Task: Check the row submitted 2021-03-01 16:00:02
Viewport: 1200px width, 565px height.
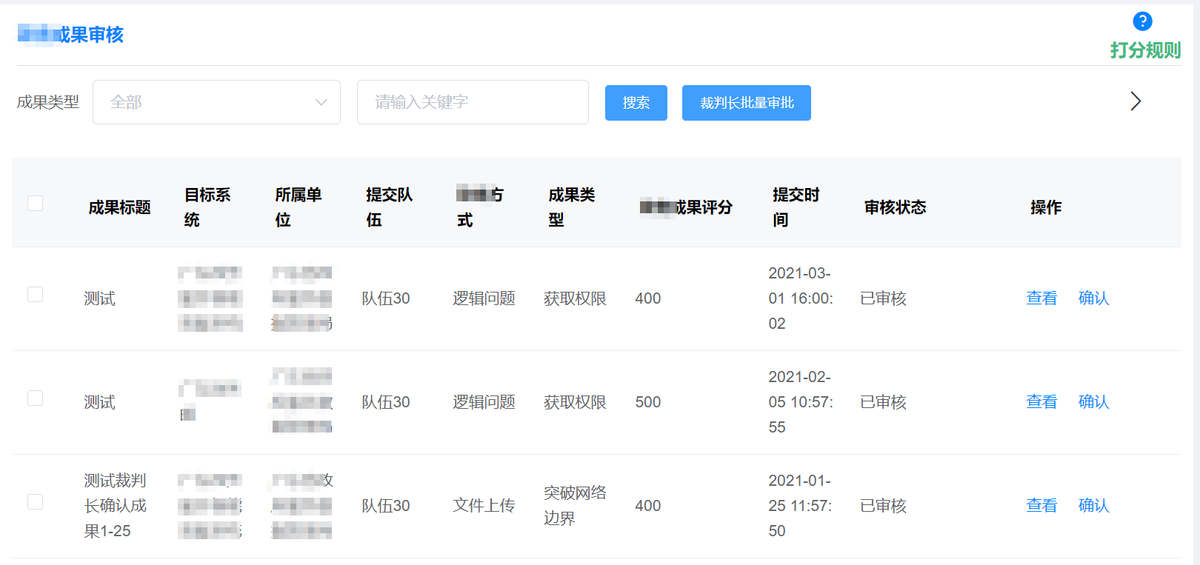Action: 35,294
